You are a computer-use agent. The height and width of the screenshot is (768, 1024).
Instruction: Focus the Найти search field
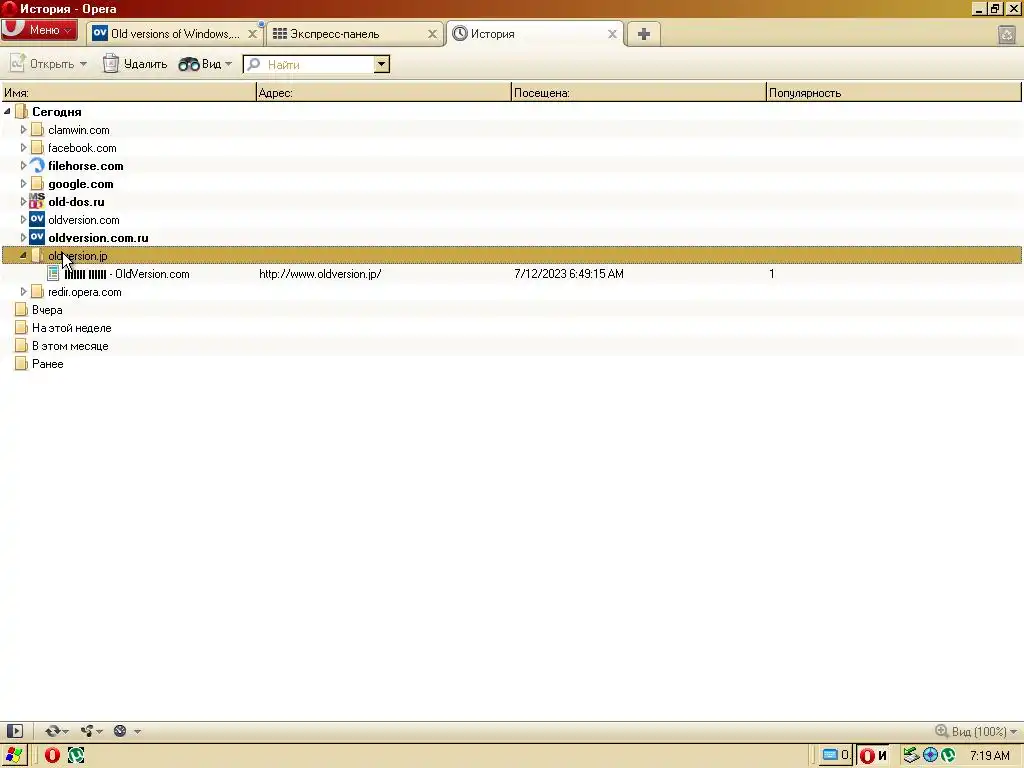308,64
